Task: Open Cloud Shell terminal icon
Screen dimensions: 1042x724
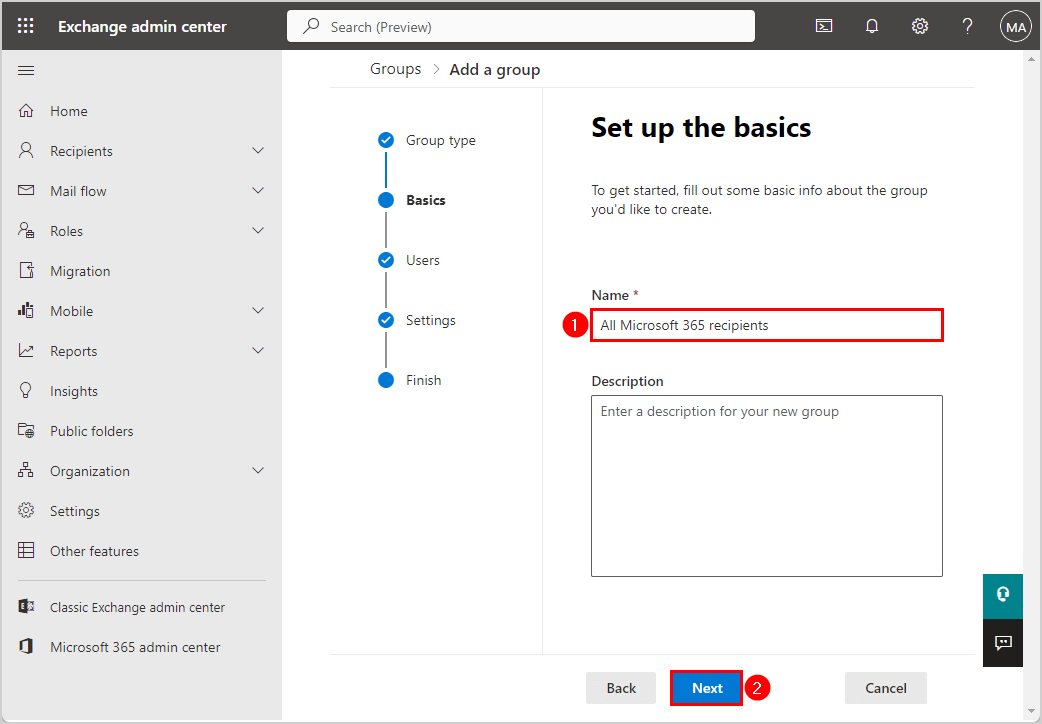Action: (824, 27)
